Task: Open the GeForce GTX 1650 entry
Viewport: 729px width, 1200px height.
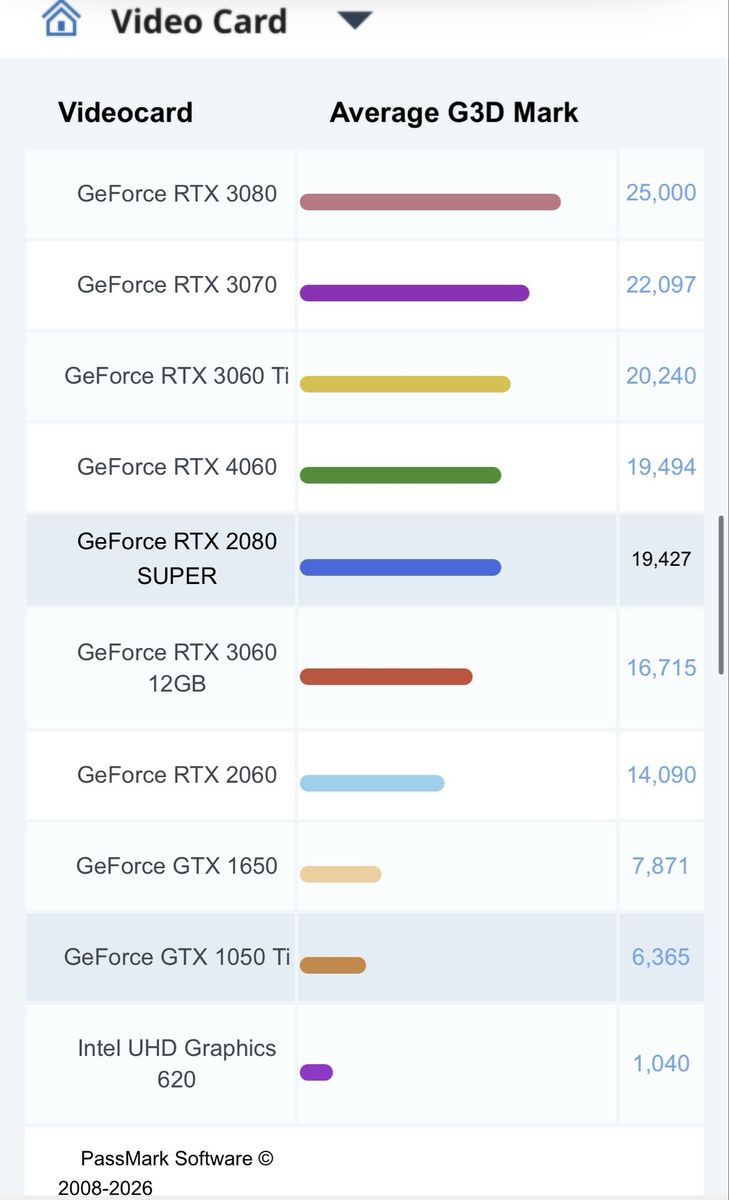Action: [177, 866]
